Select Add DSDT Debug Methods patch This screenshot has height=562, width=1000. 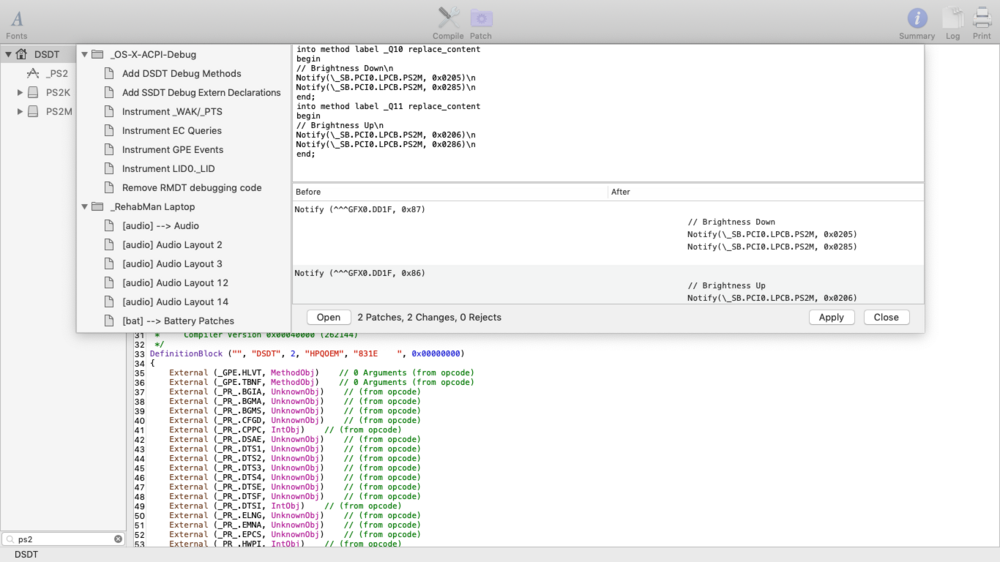[x=181, y=74]
